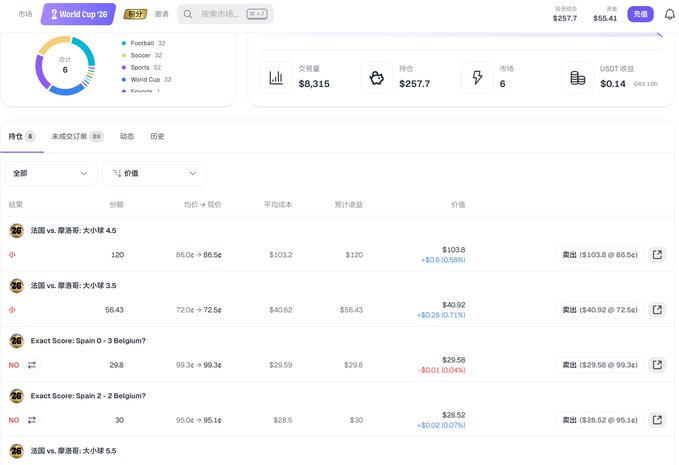Open share icon for Spain 2 - 2 row

(x=657, y=420)
